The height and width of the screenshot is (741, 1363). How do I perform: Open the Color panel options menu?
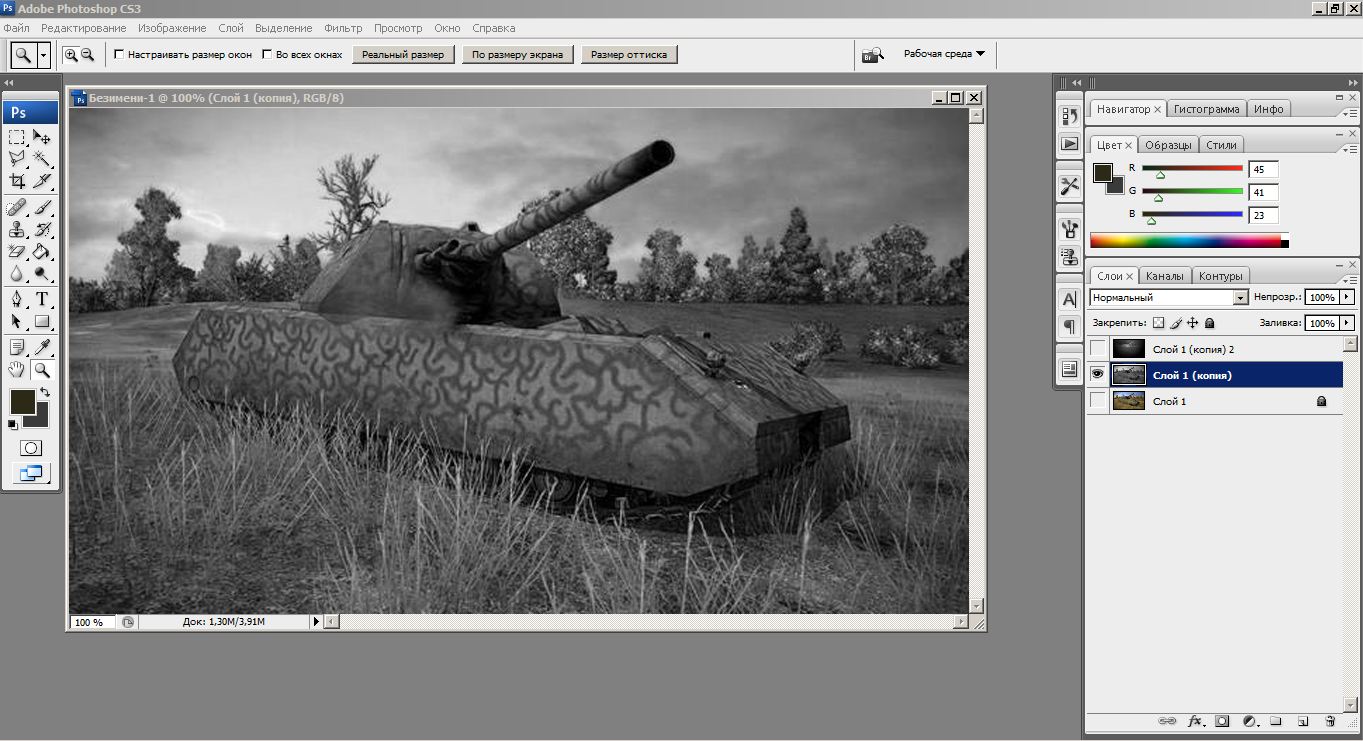tap(1348, 149)
